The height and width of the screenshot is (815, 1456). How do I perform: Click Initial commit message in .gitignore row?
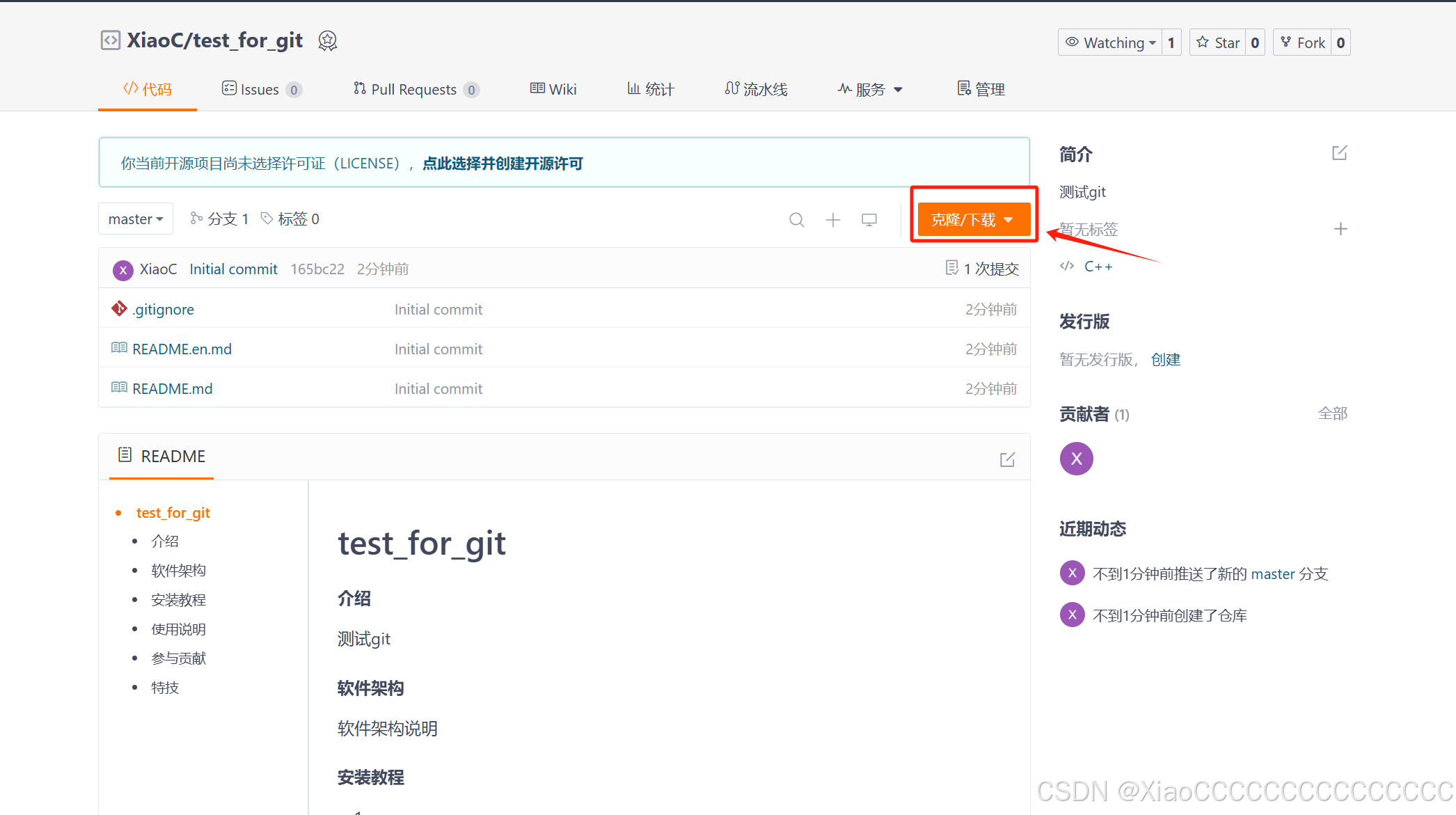pyautogui.click(x=438, y=310)
